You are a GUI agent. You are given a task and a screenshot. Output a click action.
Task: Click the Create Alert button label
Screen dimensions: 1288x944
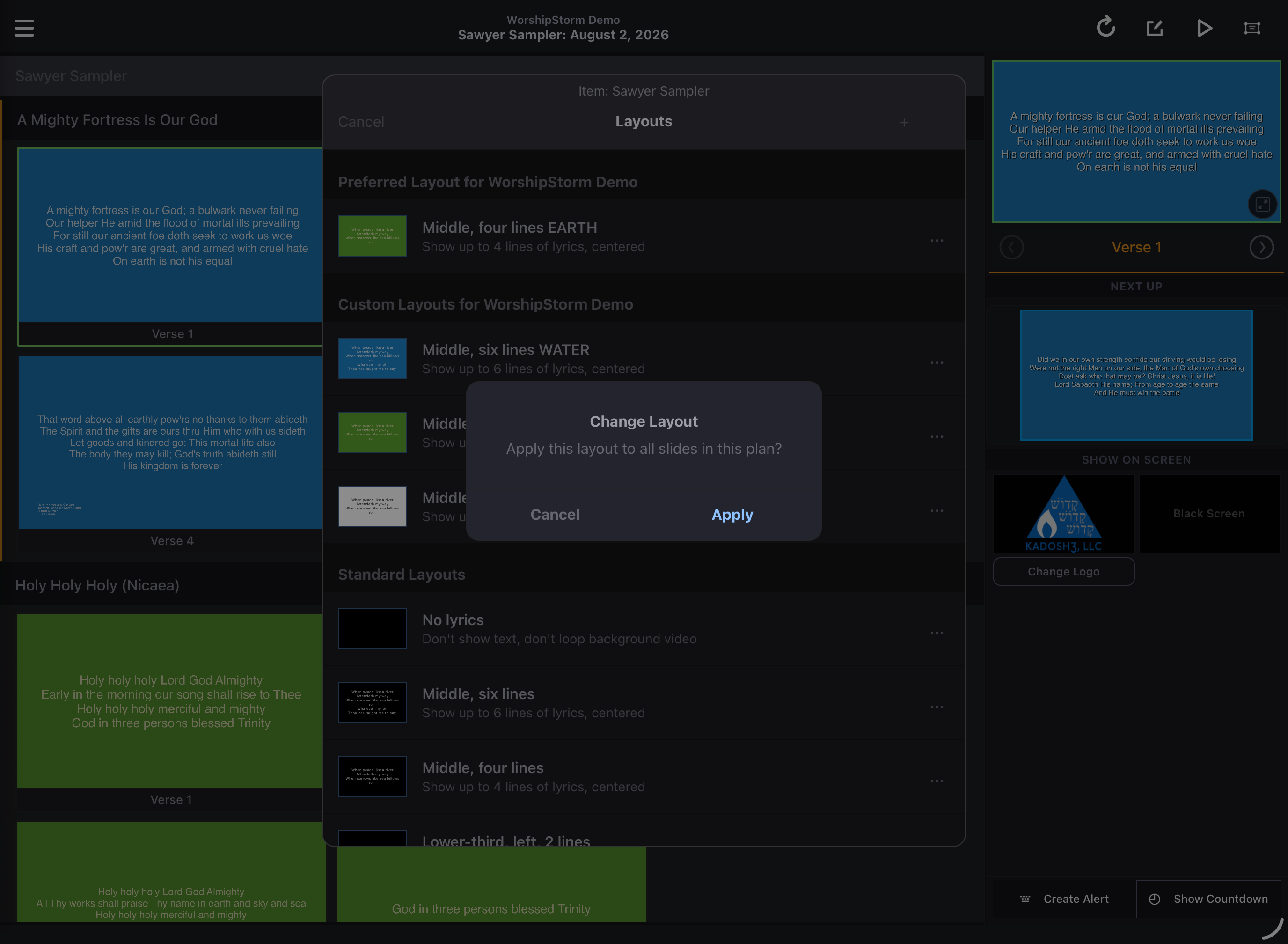1076,899
